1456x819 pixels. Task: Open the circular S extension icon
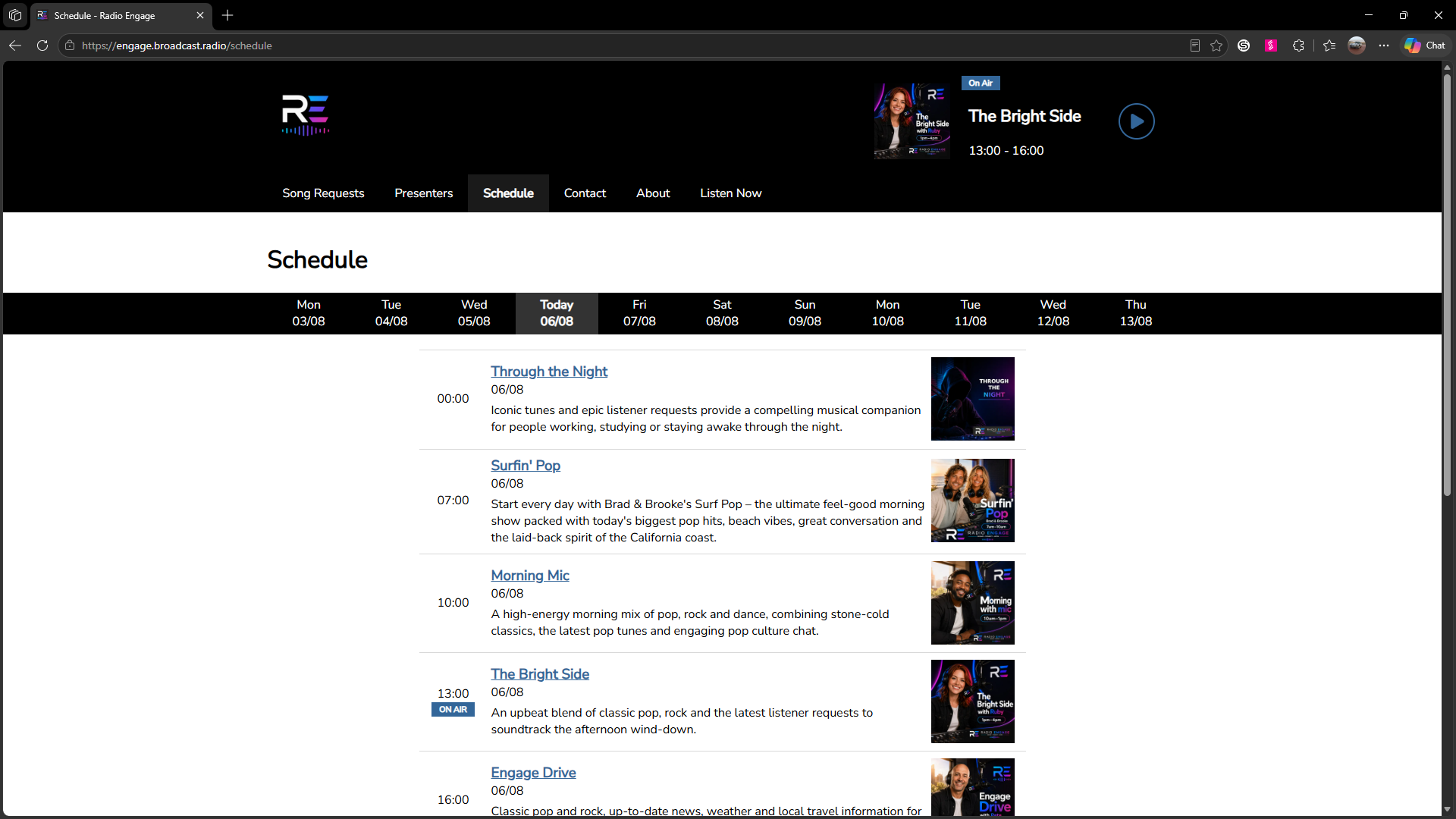point(1244,45)
